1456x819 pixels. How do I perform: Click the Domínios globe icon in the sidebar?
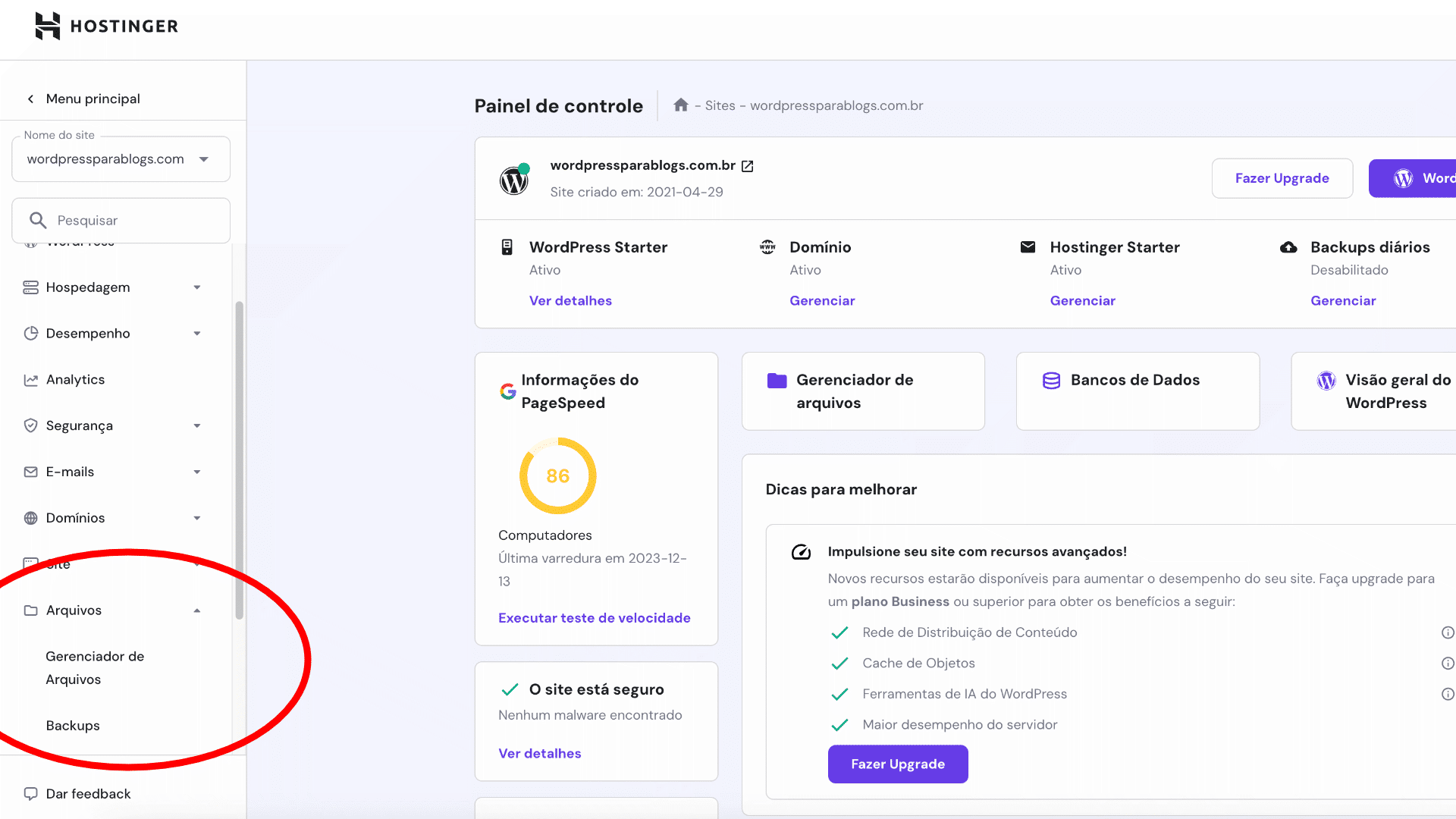30,518
